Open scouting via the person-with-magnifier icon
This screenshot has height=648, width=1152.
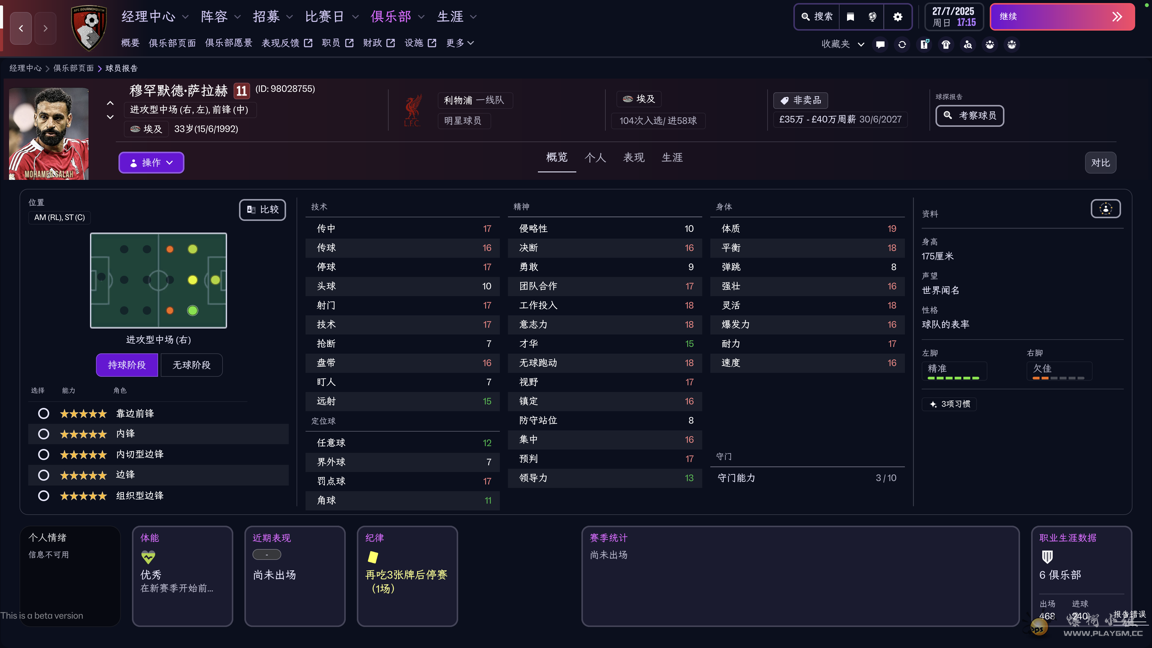pos(967,44)
